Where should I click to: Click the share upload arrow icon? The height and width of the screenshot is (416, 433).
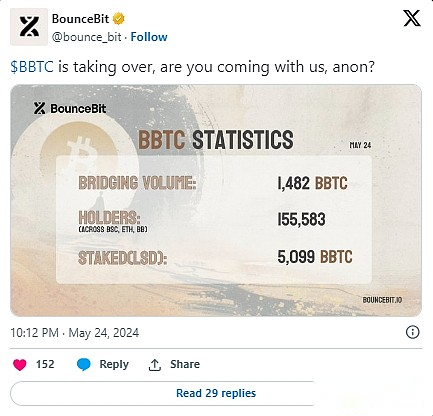pyautogui.click(x=155, y=365)
